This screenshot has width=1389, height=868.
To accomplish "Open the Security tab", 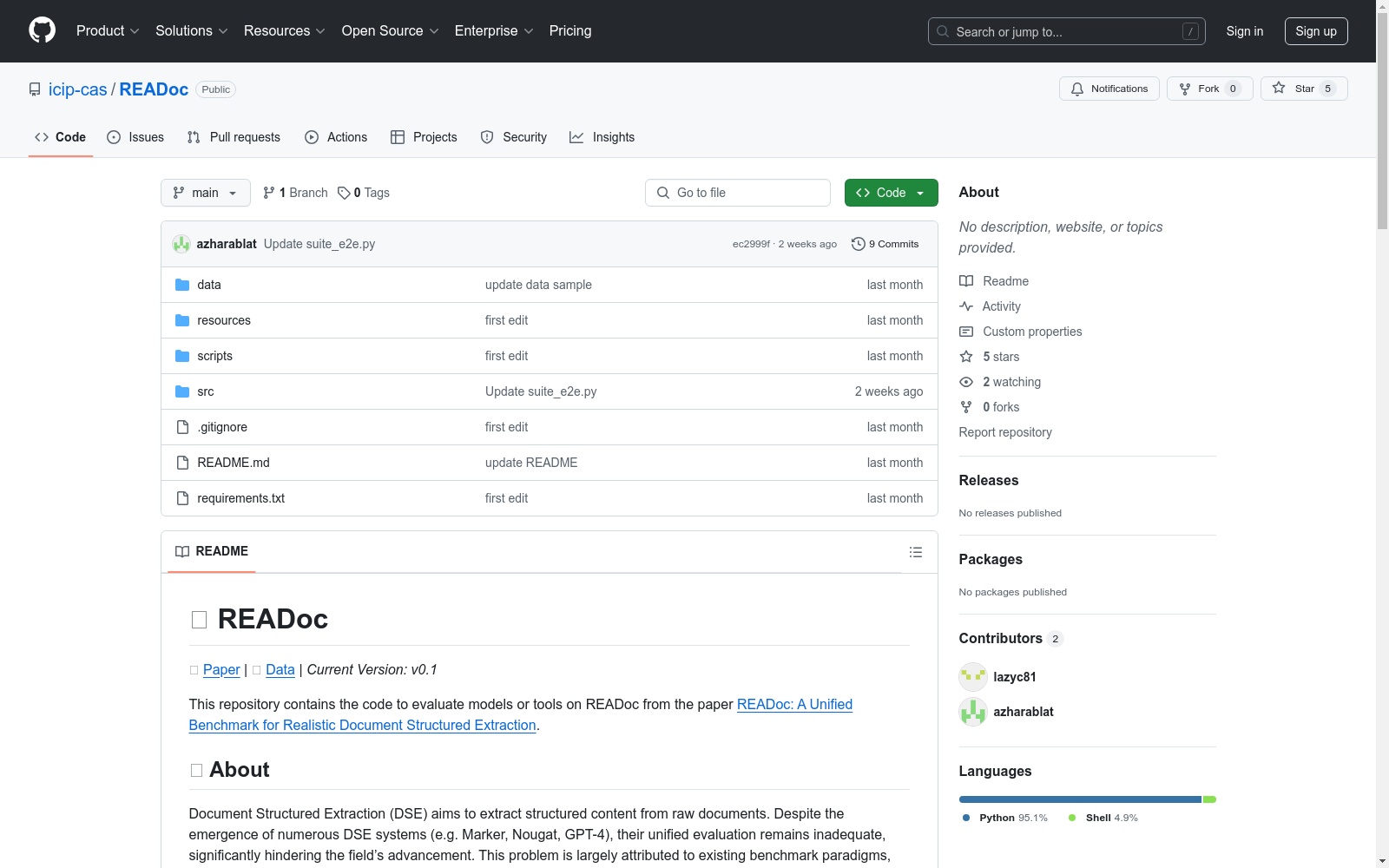I will (x=514, y=137).
